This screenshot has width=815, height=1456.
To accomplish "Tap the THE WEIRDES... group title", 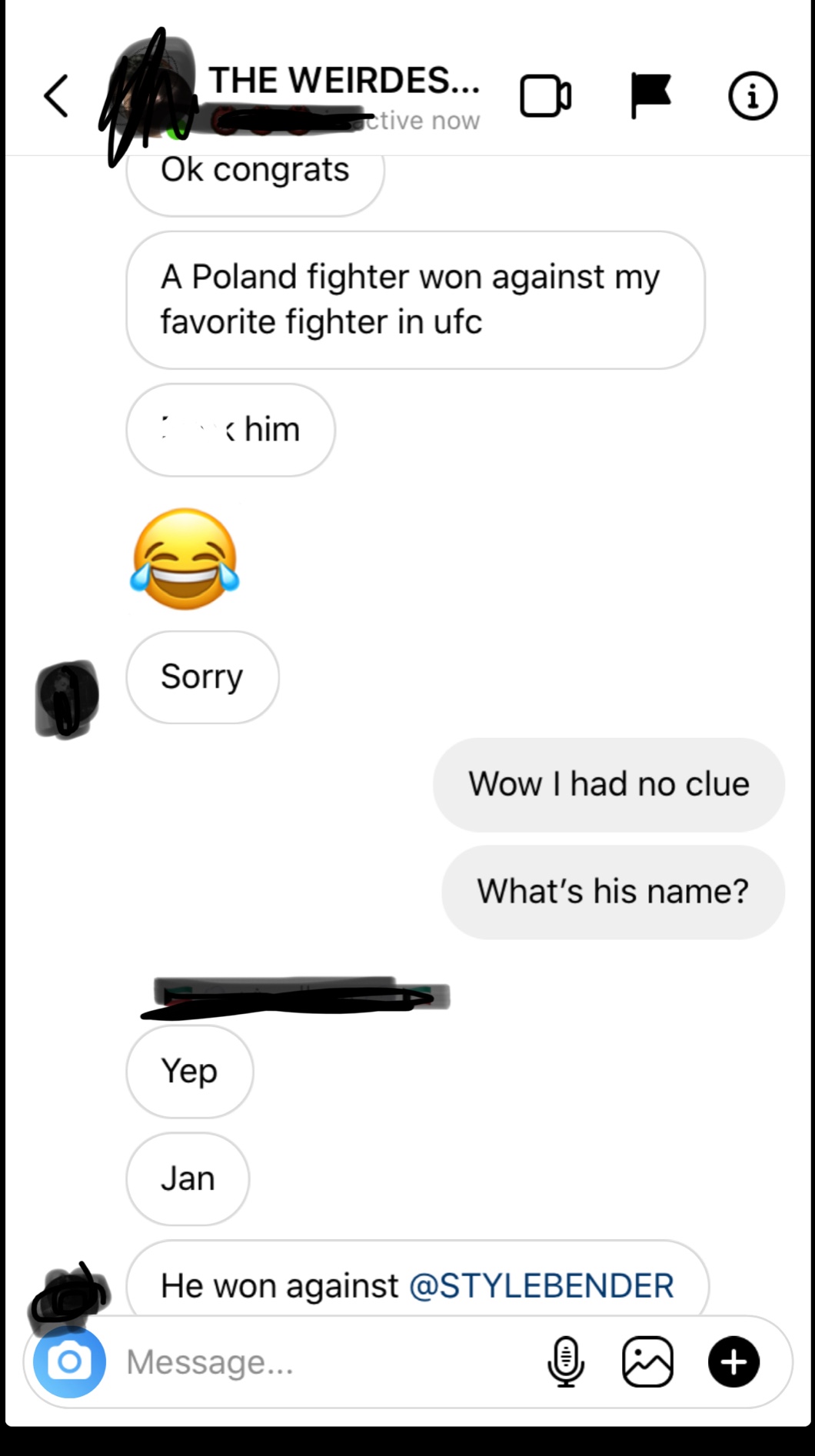I will [x=344, y=80].
